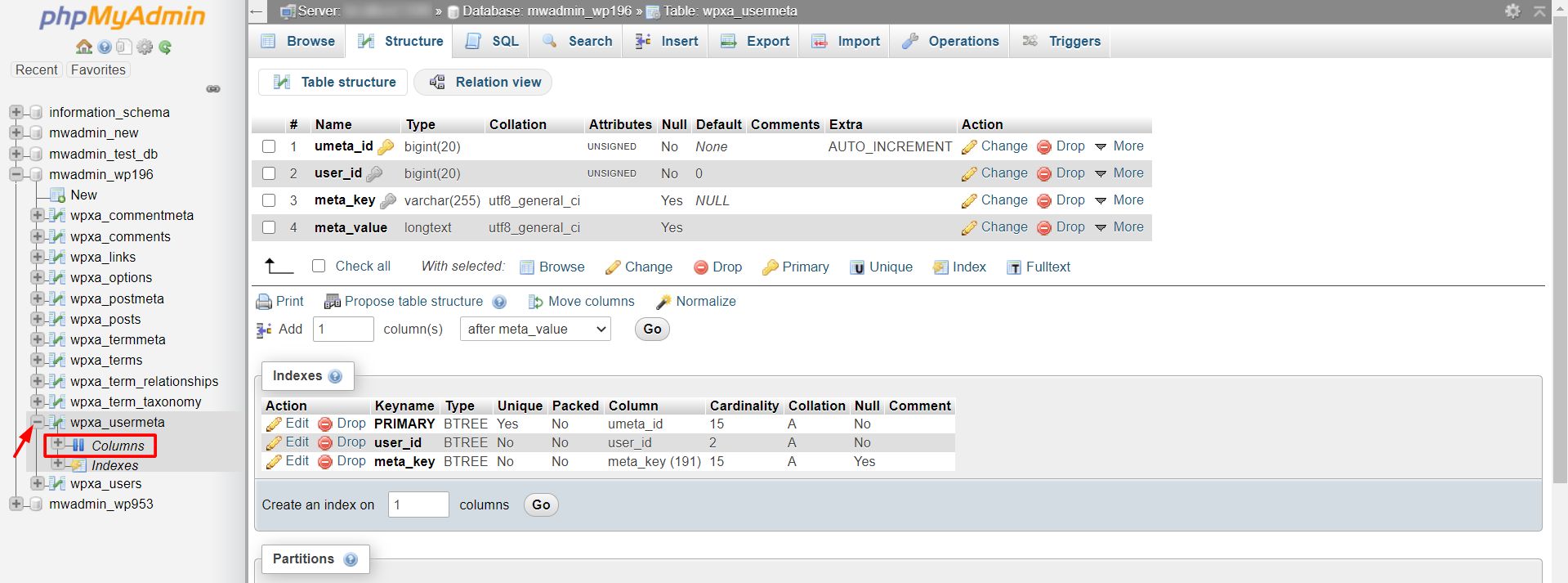
Task: Click the primary key icon next to umeta_id
Action: point(386,146)
